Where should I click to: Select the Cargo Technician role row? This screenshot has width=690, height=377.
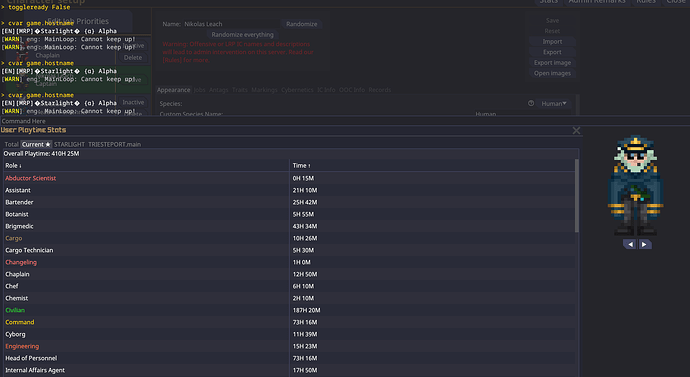click(x=290, y=250)
